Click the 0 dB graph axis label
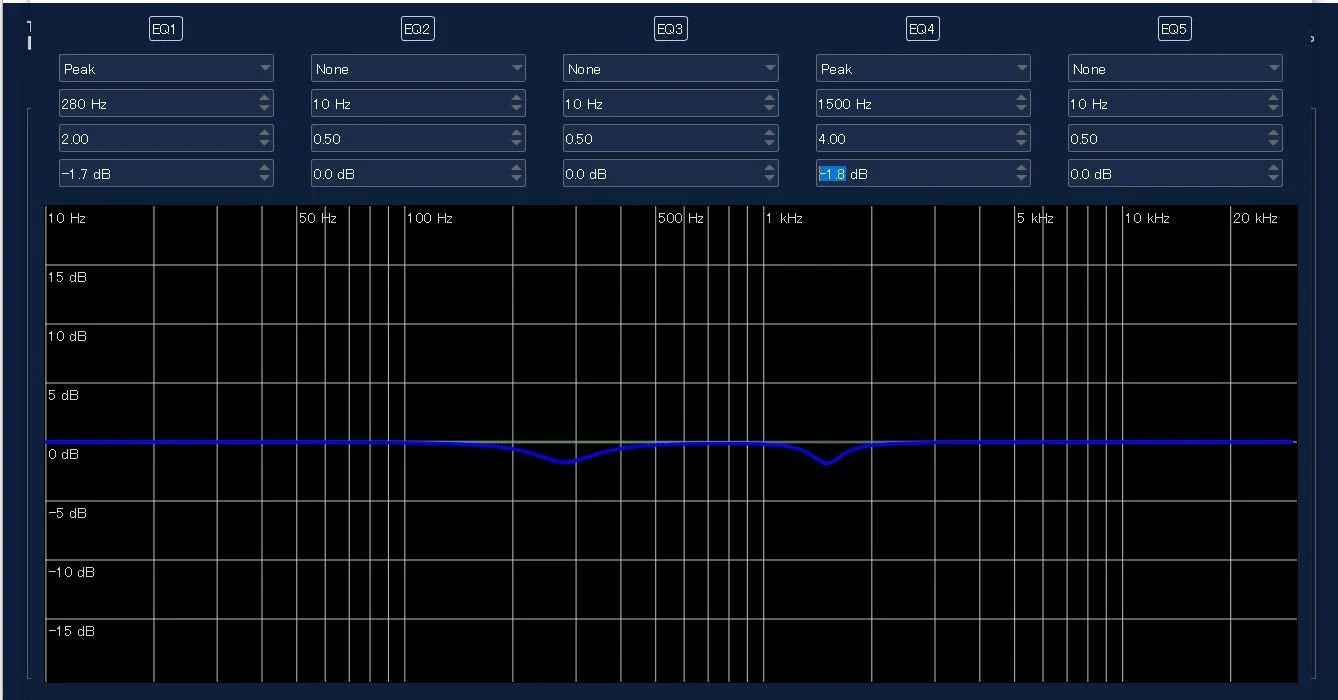 64,454
